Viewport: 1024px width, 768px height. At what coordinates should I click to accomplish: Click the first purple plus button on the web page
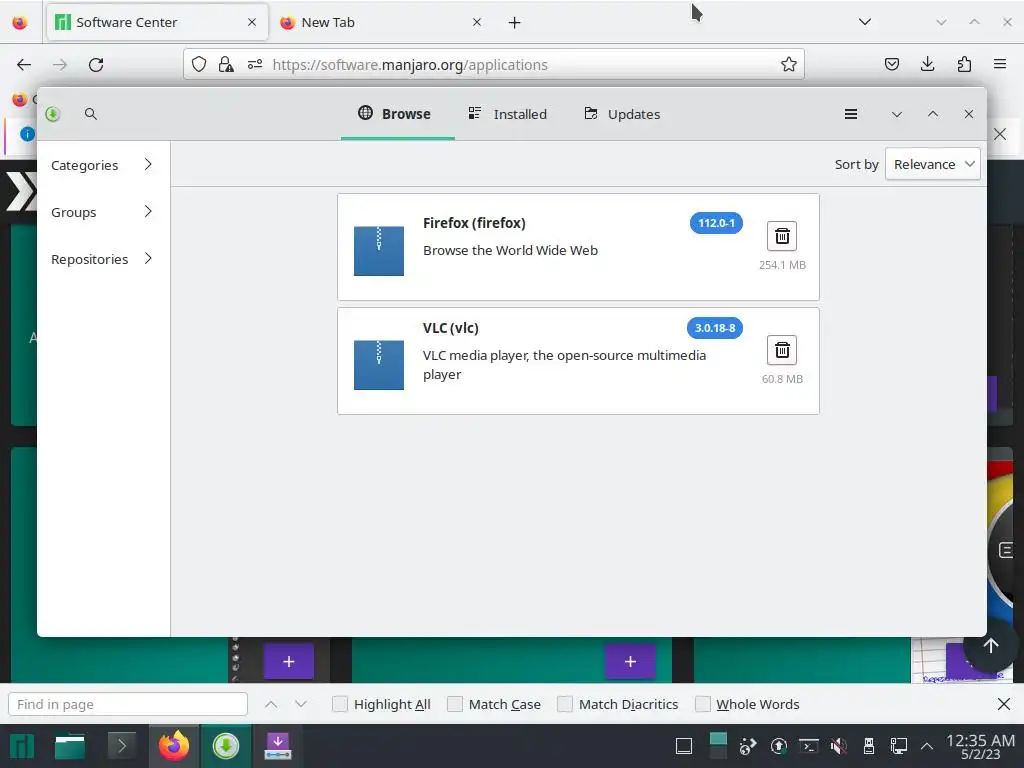click(x=289, y=662)
